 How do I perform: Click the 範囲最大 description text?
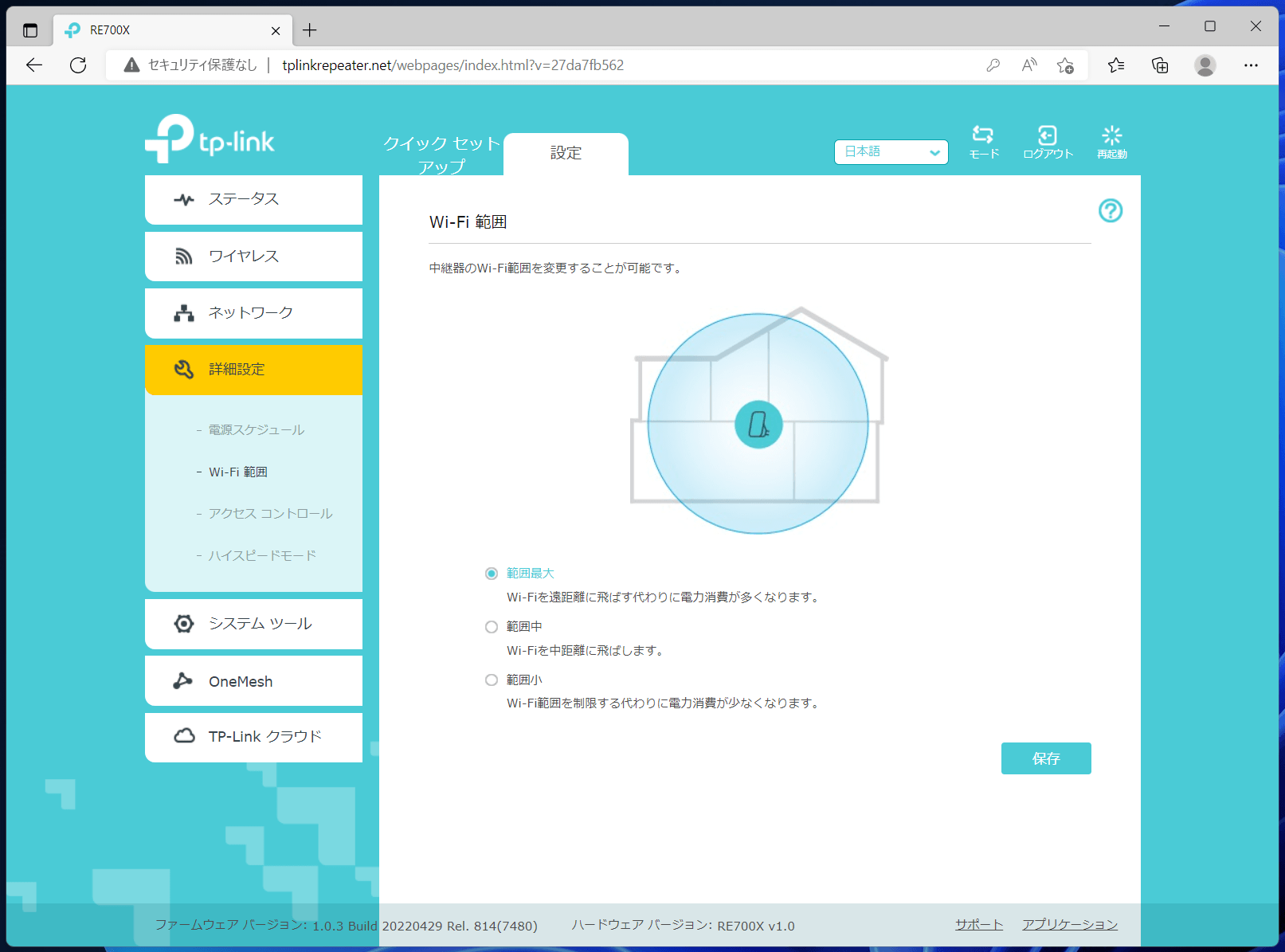(x=664, y=597)
